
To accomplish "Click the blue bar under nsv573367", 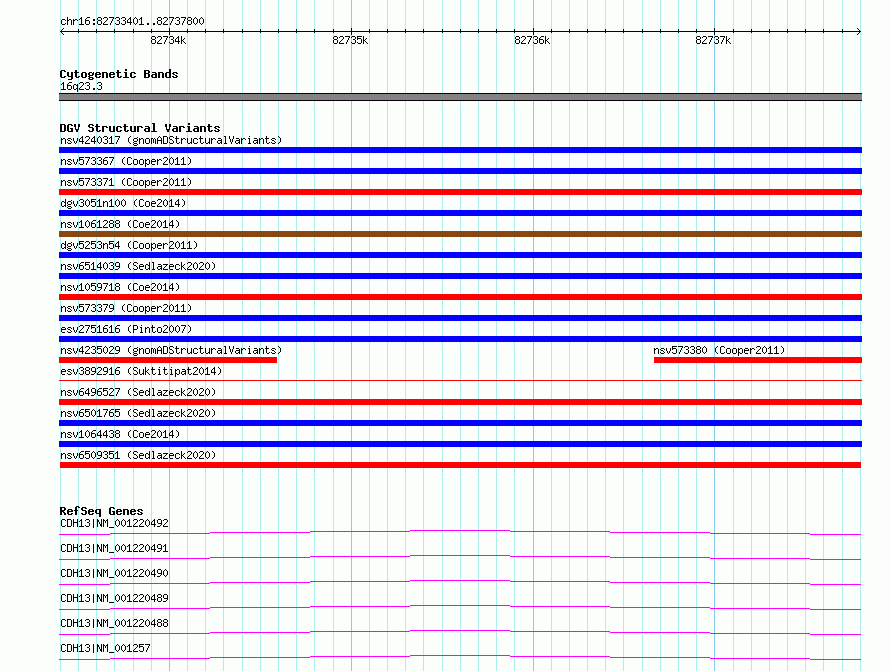I will coord(460,171).
